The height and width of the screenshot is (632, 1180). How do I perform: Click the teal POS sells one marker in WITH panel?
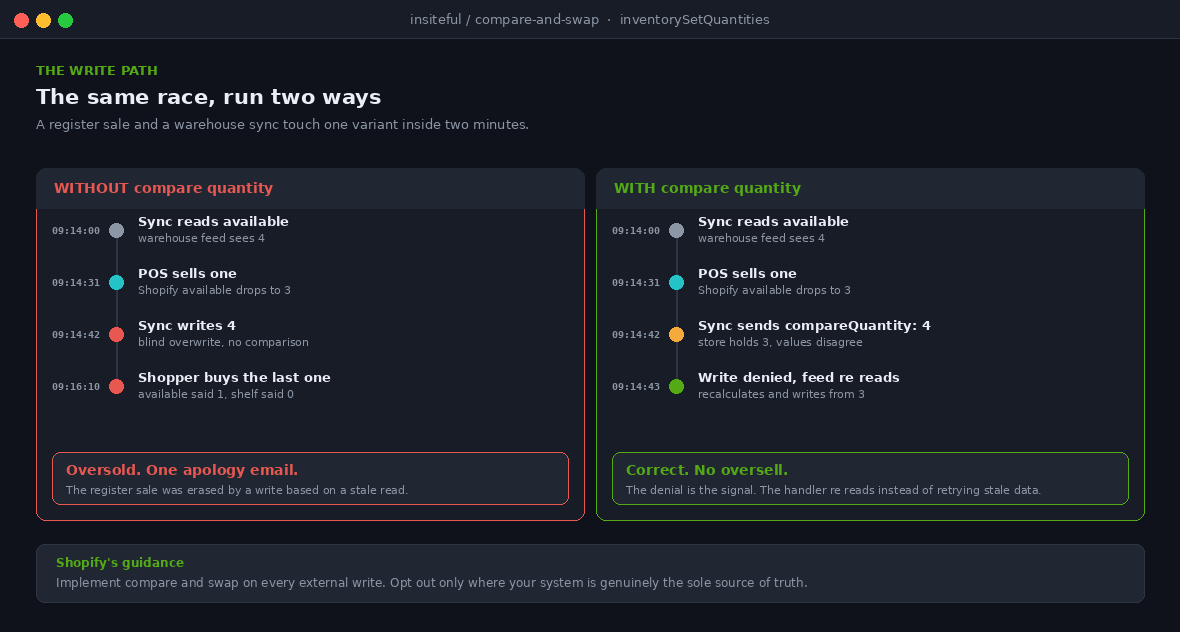[x=677, y=283]
